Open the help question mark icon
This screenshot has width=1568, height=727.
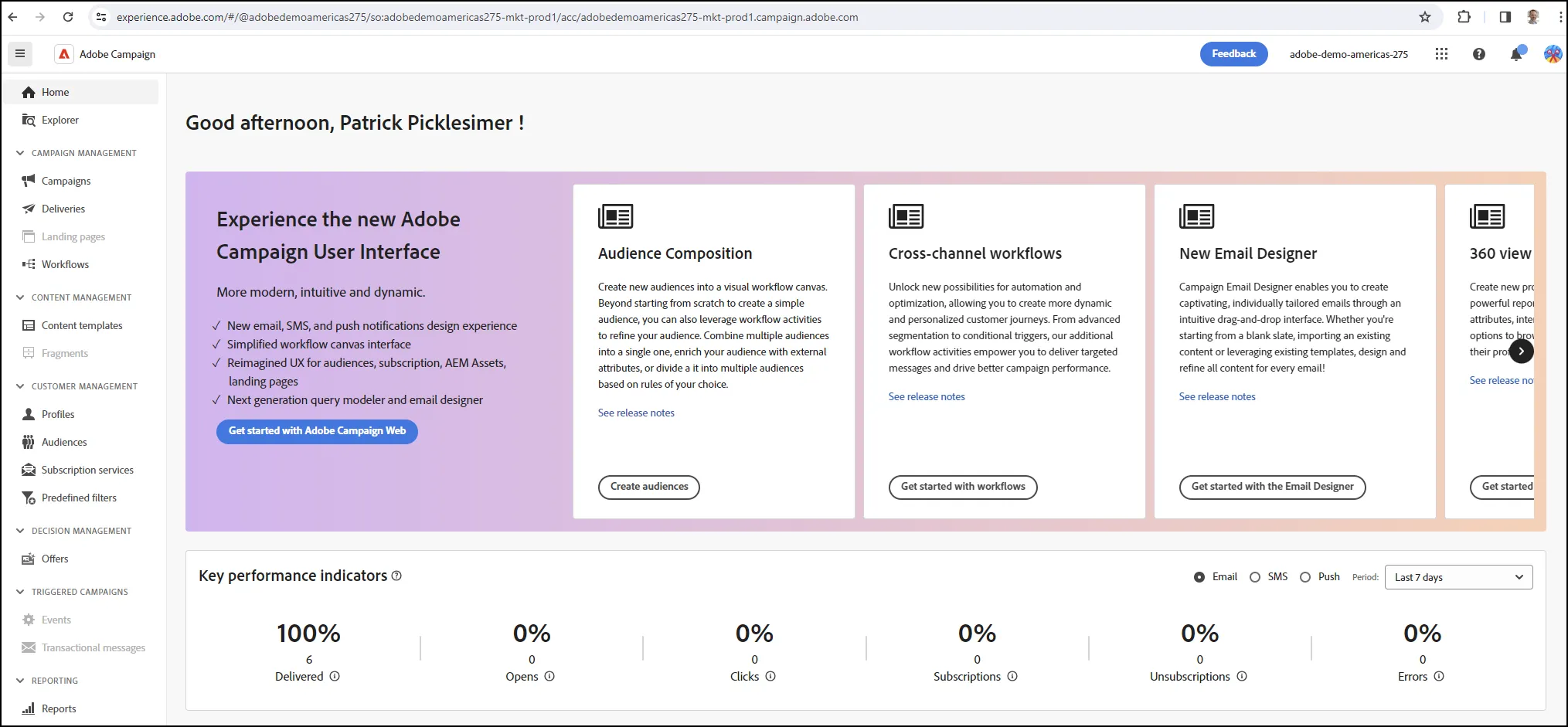pos(1479,54)
